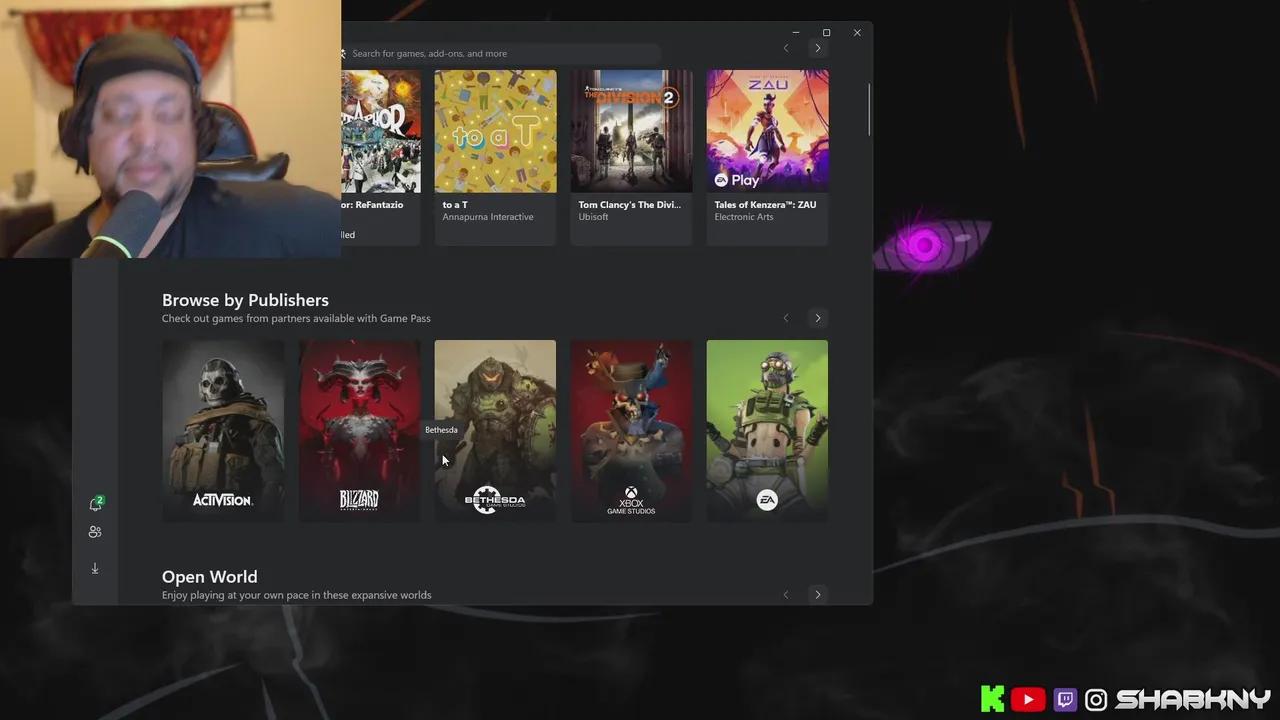Open the to a T game card
This screenshot has width=1280, height=720.
(x=495, y=157)
